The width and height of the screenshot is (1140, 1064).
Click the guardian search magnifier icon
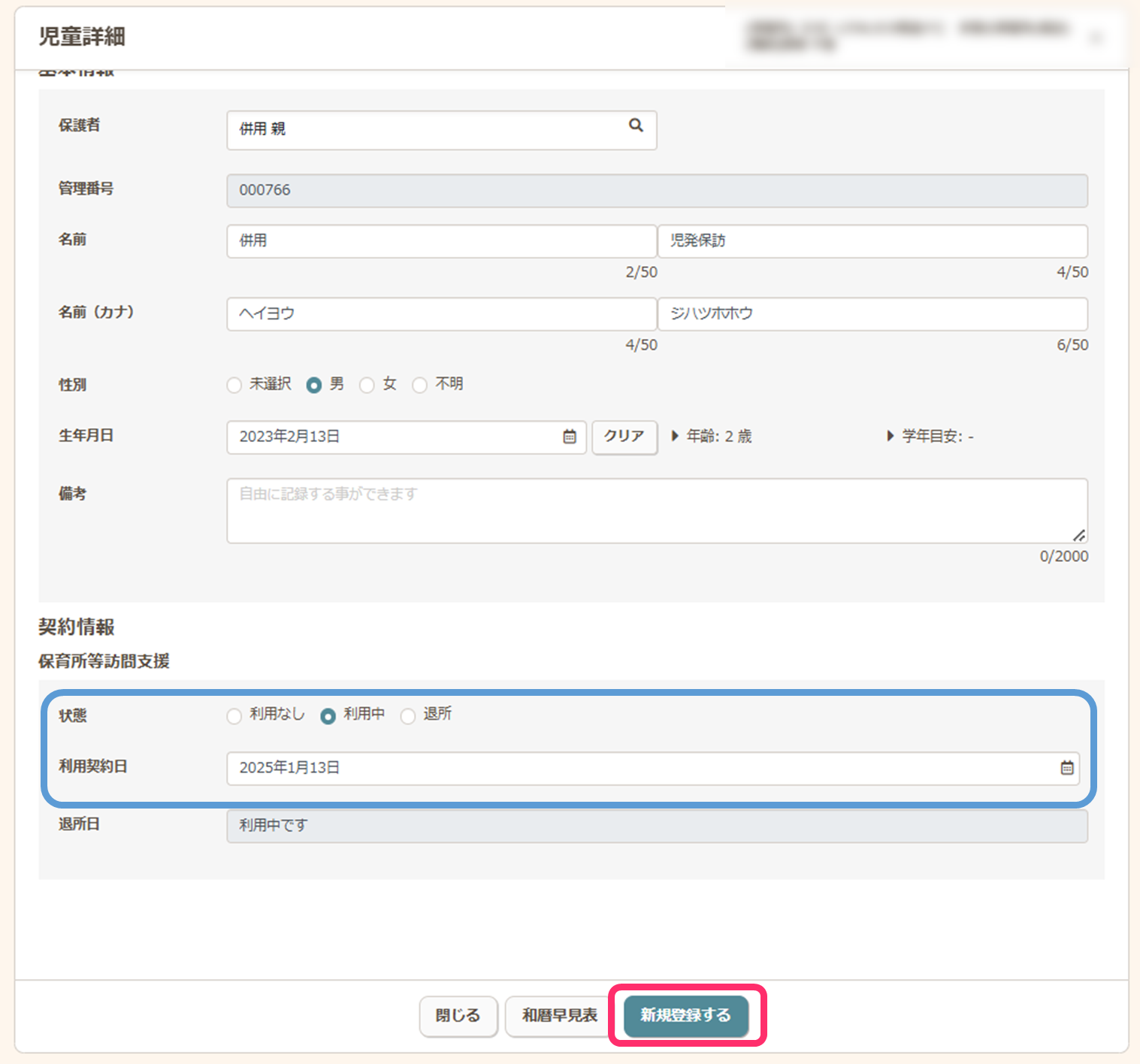(x=636, y=125)
